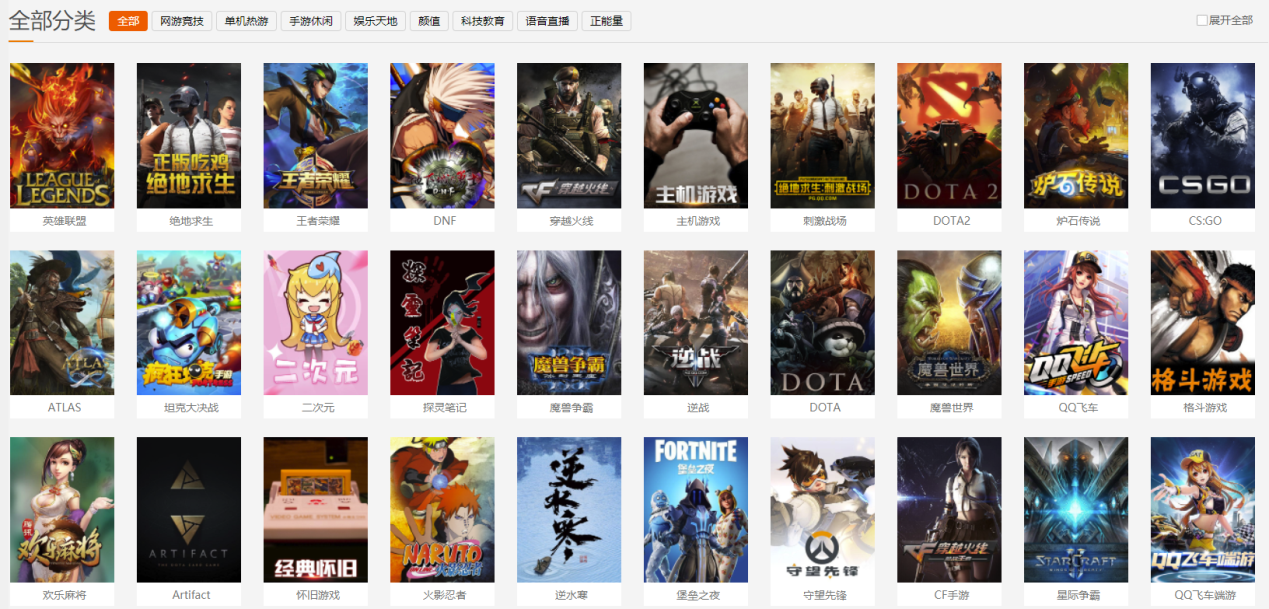Select the ATLAS pirate cover
The width and height of the screenshot is (1269, 609).
point(62,323)
